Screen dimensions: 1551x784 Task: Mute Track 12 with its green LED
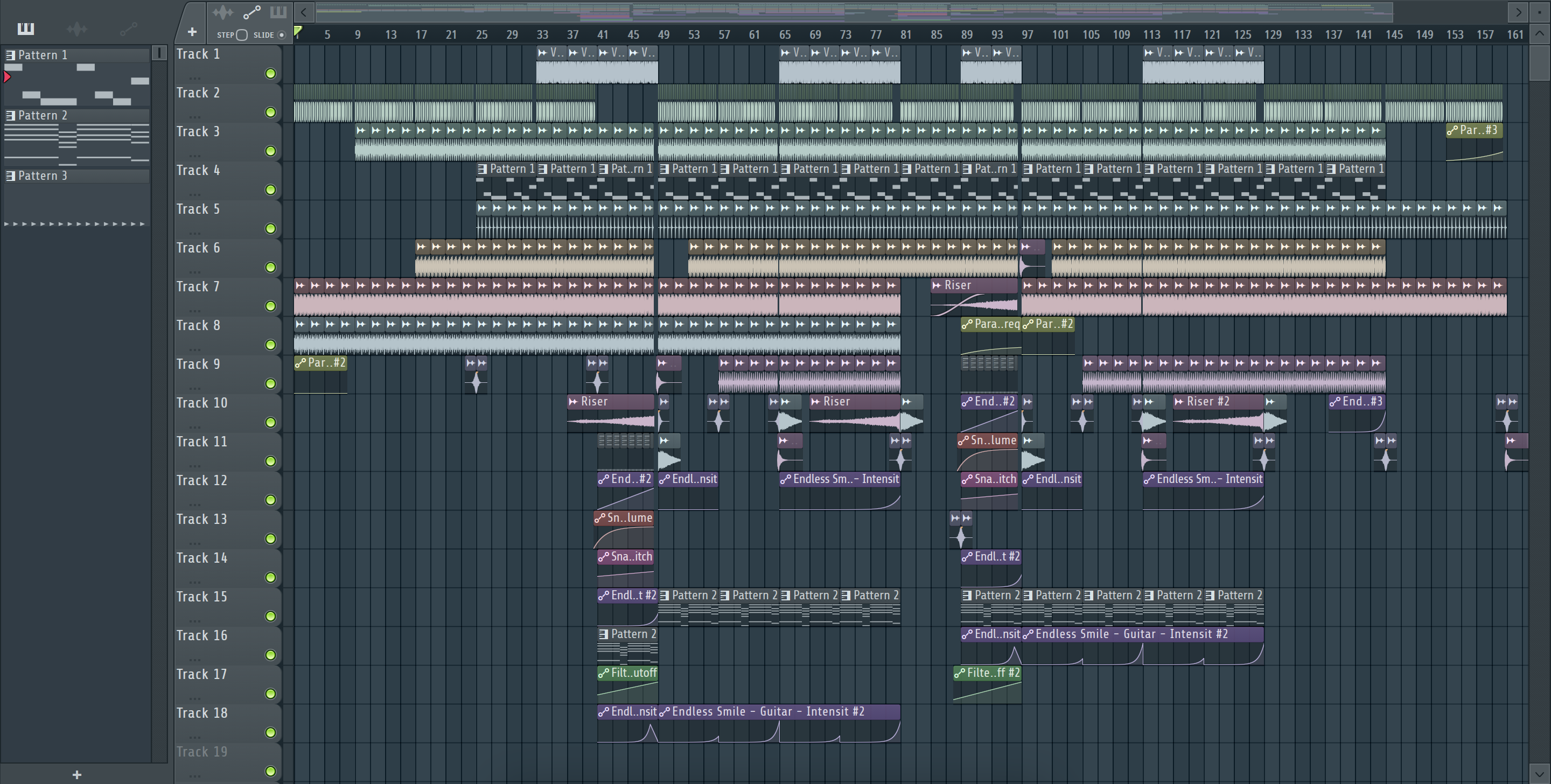click(270, 500)
